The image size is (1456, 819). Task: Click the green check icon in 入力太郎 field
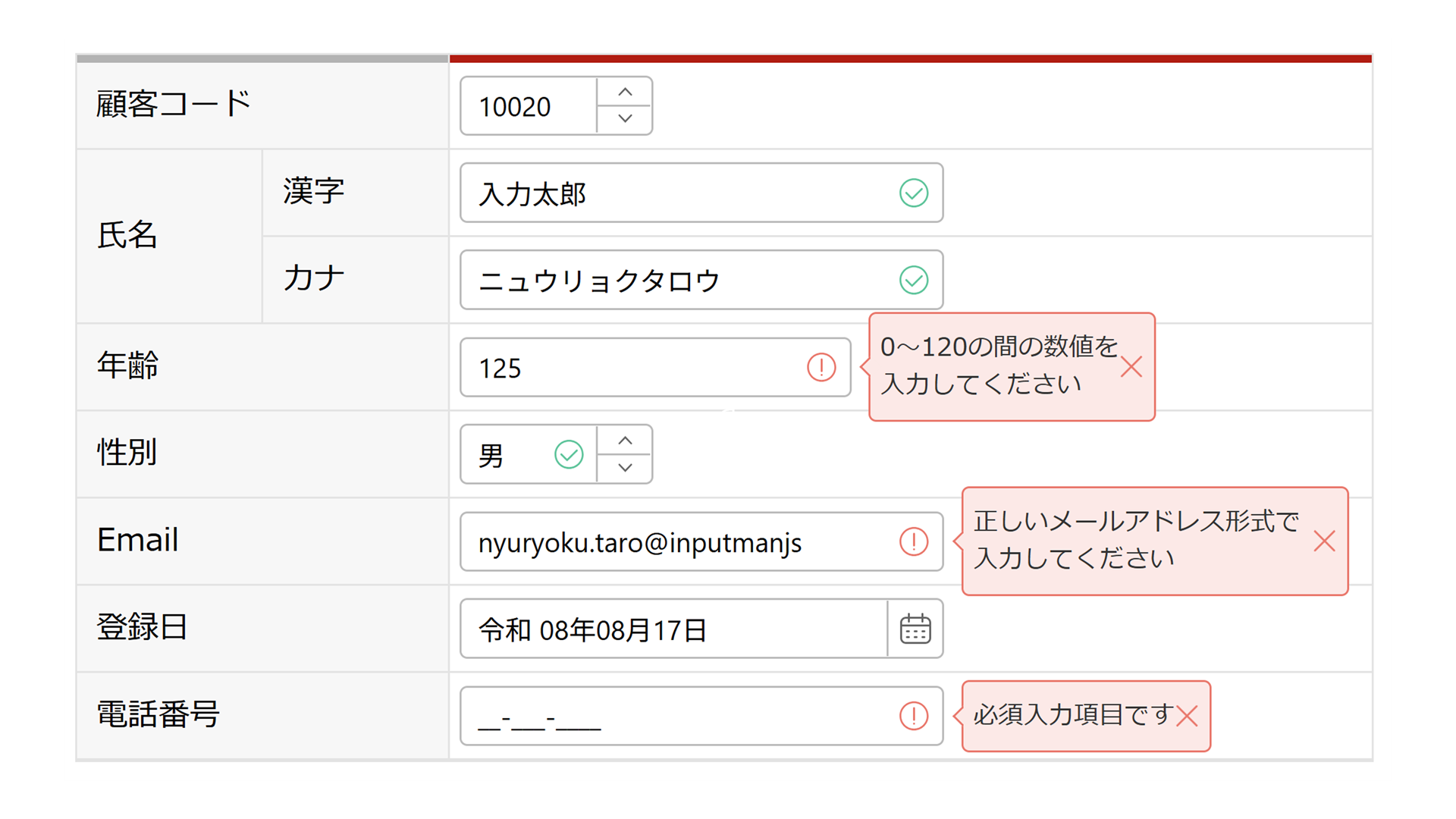[914, 193]
